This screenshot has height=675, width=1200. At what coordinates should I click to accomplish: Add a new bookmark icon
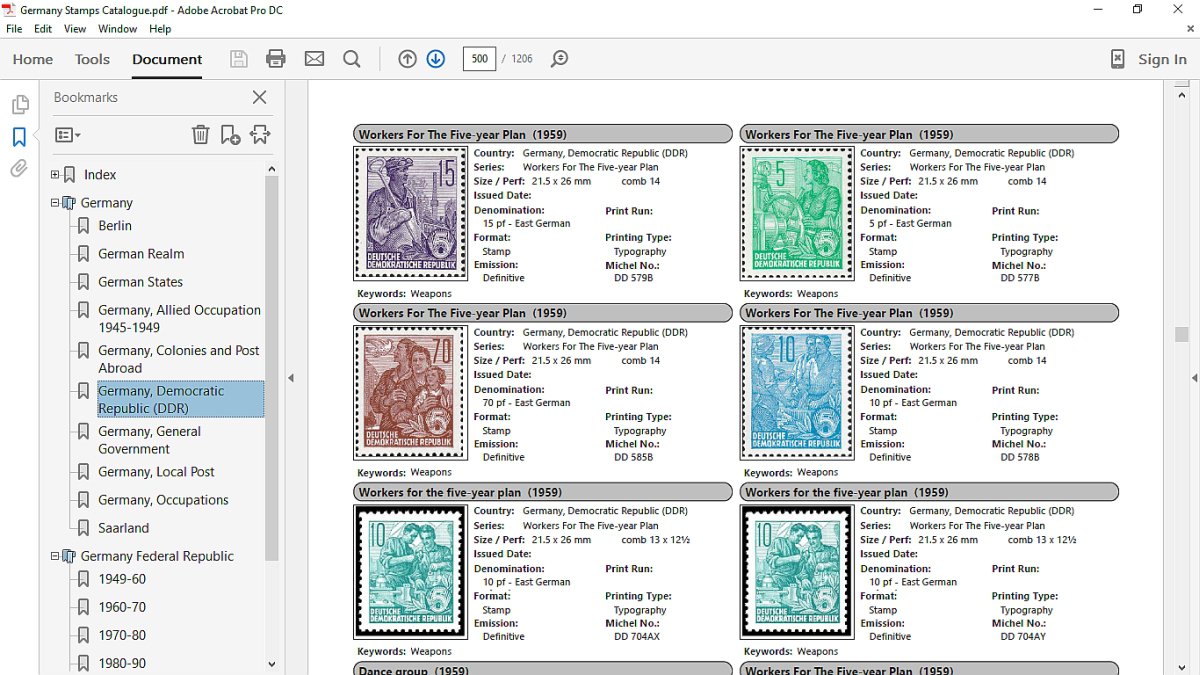[x=230, y=135]
